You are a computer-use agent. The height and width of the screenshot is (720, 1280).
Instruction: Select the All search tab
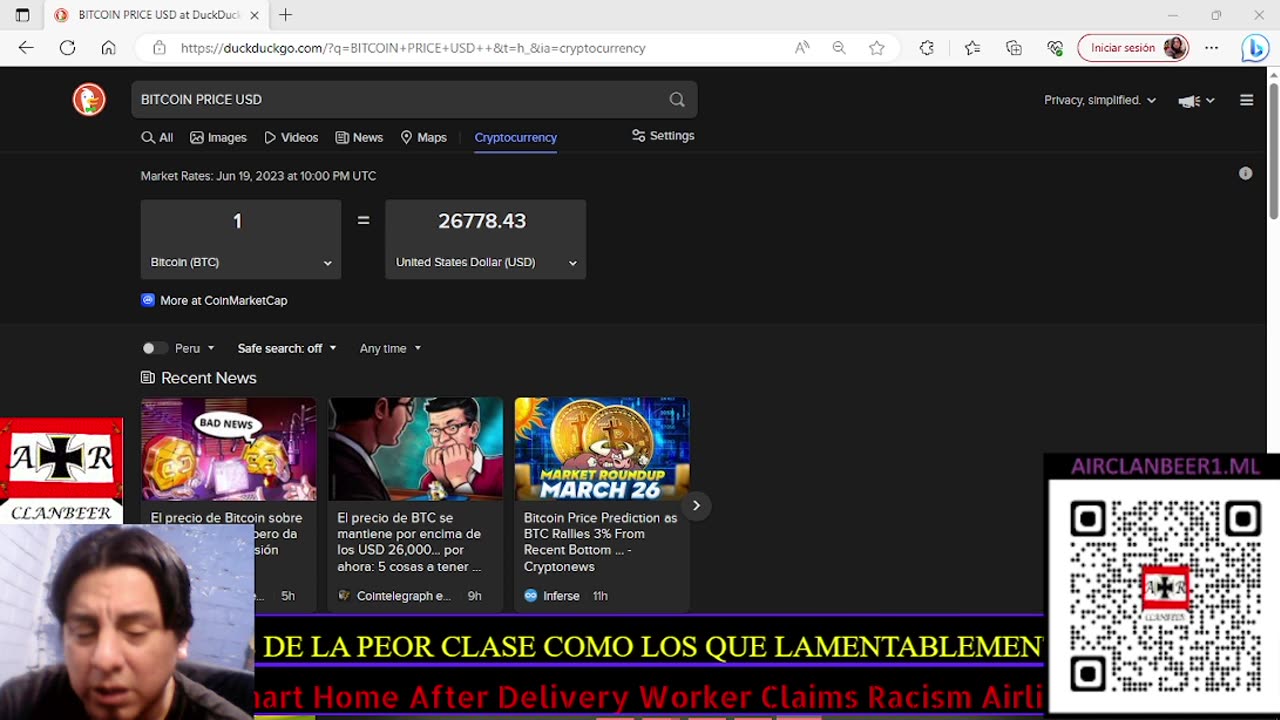(157, 138)
